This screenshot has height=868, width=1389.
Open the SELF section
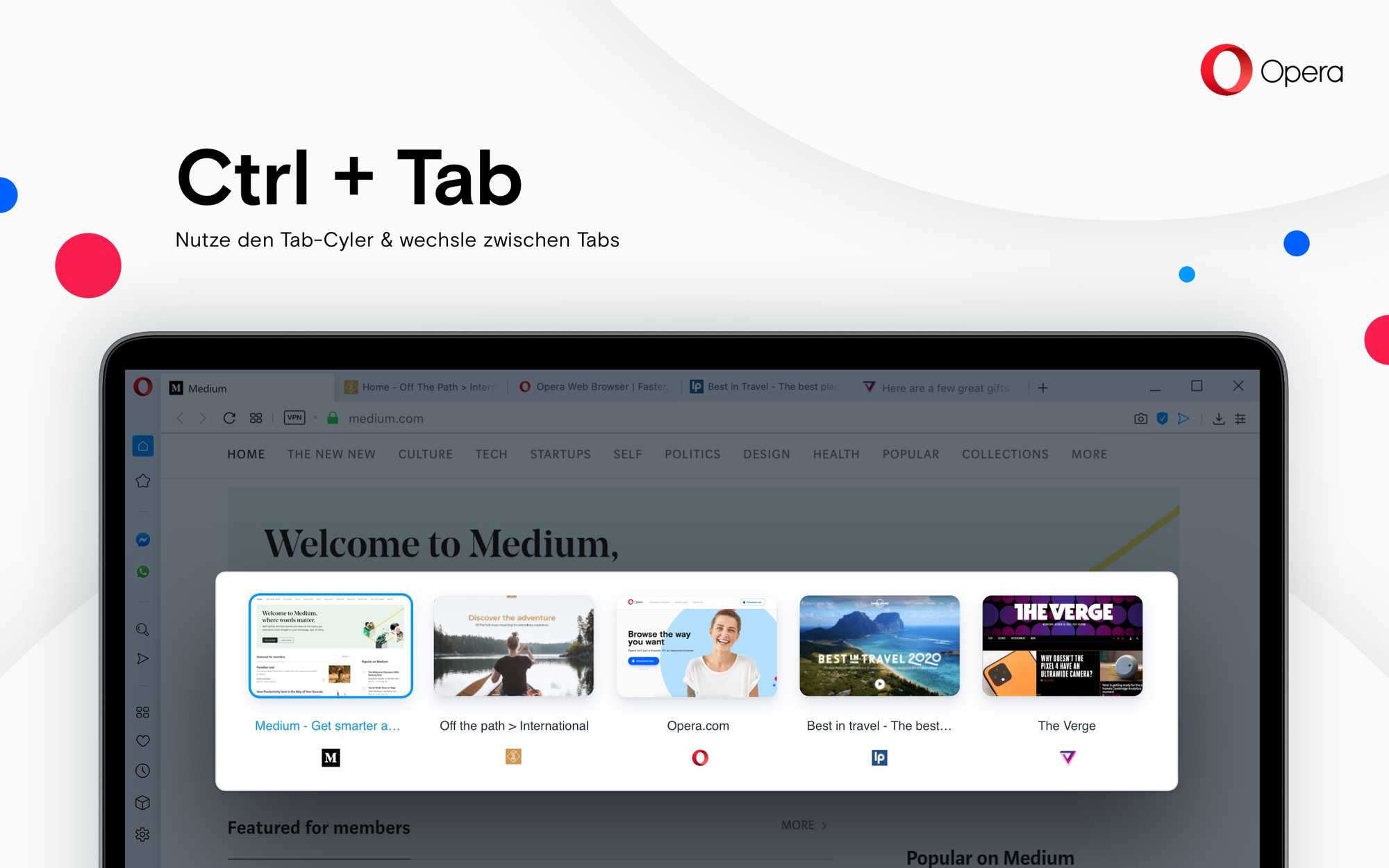(628, 454)
